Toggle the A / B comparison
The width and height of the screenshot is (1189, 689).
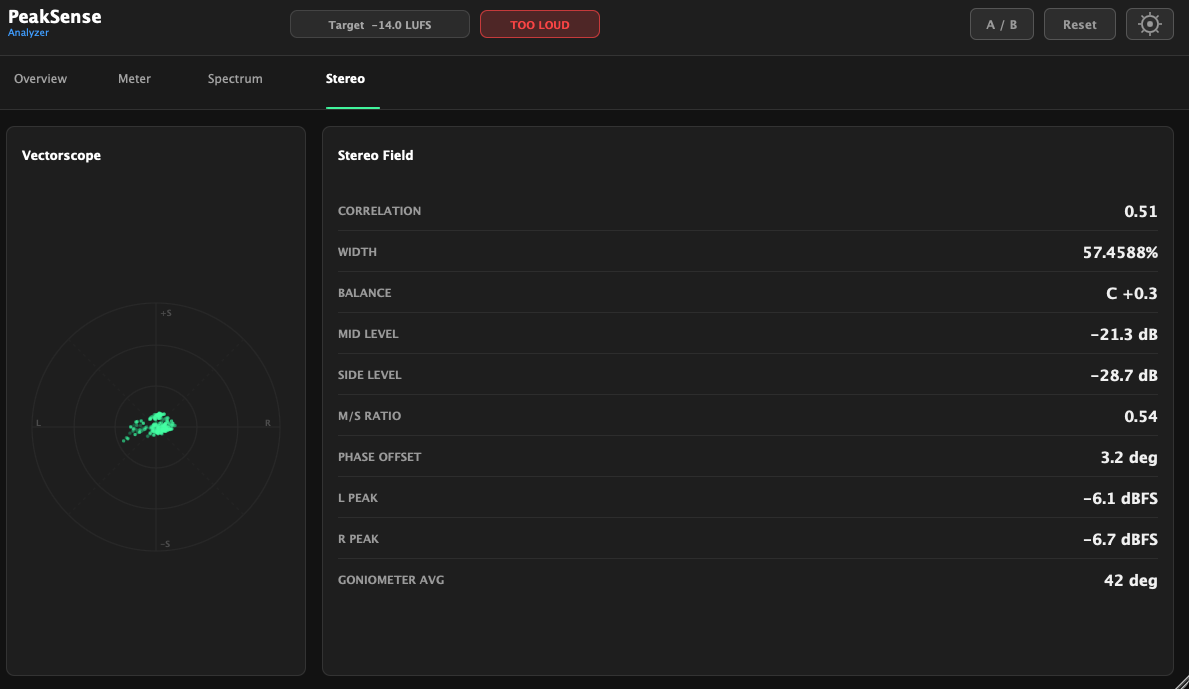coord(1002,24)
